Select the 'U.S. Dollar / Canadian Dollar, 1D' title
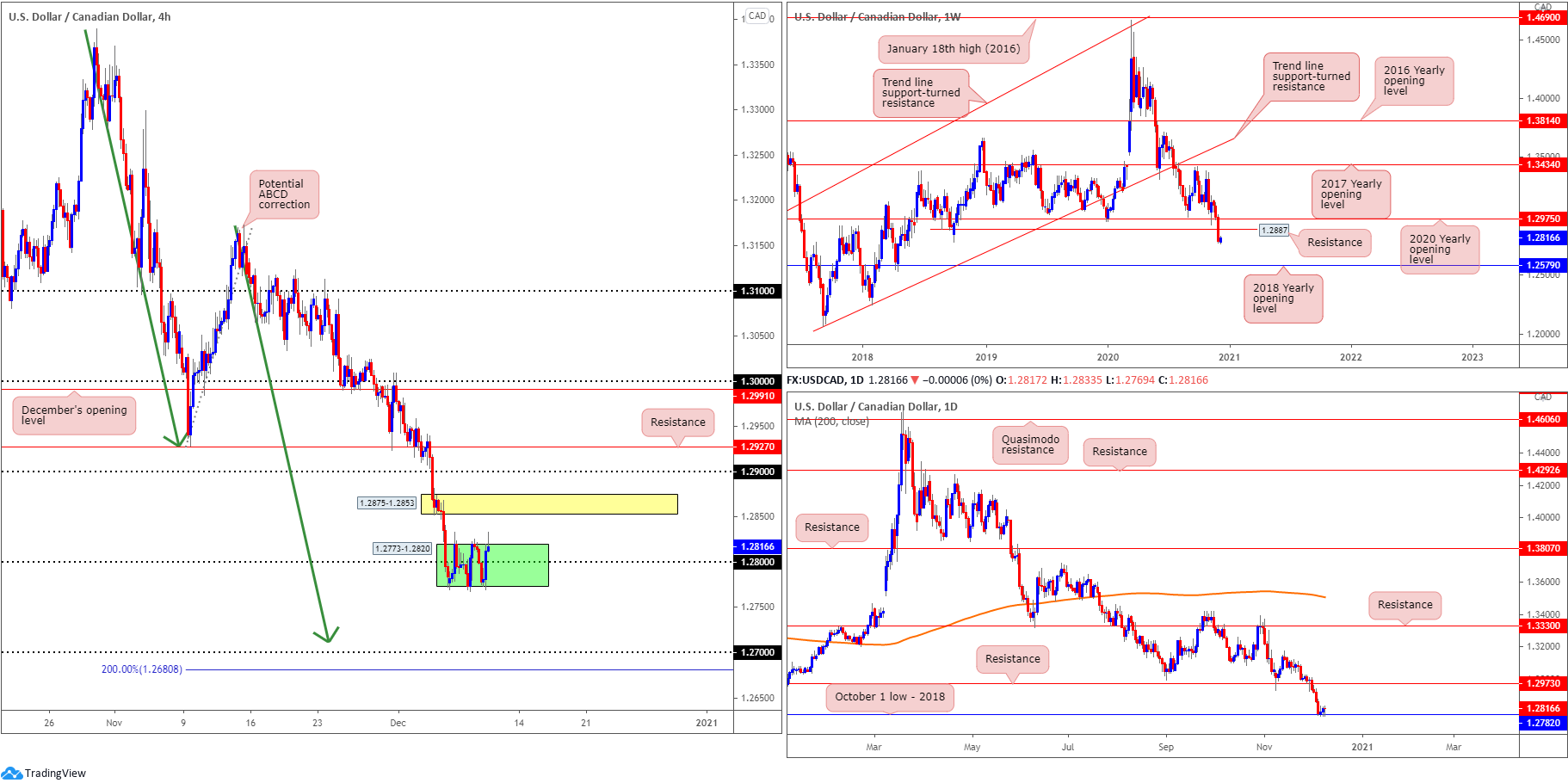The width and height of the screenshot is (1568, 783). (x=875, y=406)
